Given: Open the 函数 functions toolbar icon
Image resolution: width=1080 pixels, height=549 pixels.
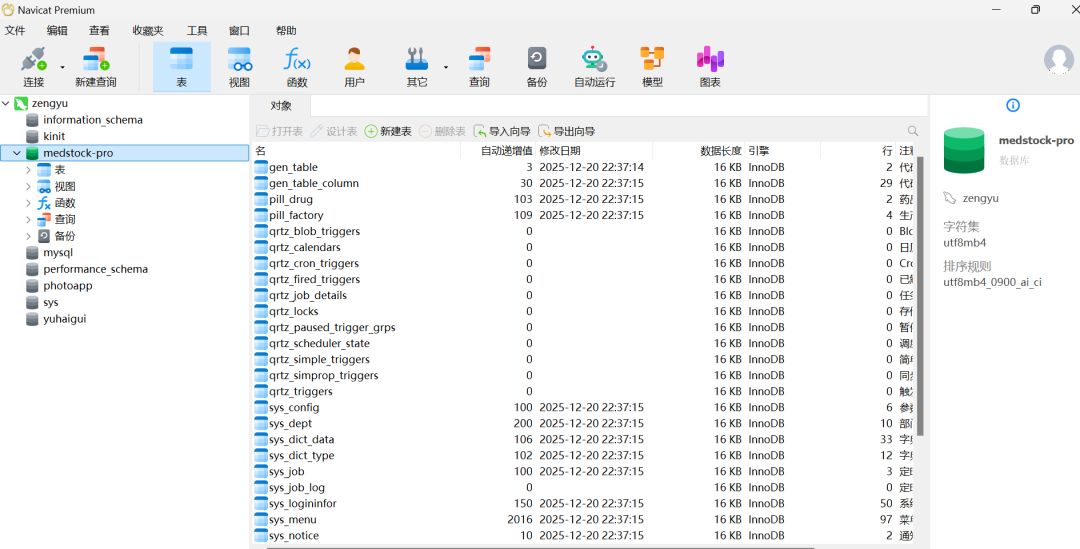Looking at the screenshot, I should [x=297, y=67].
